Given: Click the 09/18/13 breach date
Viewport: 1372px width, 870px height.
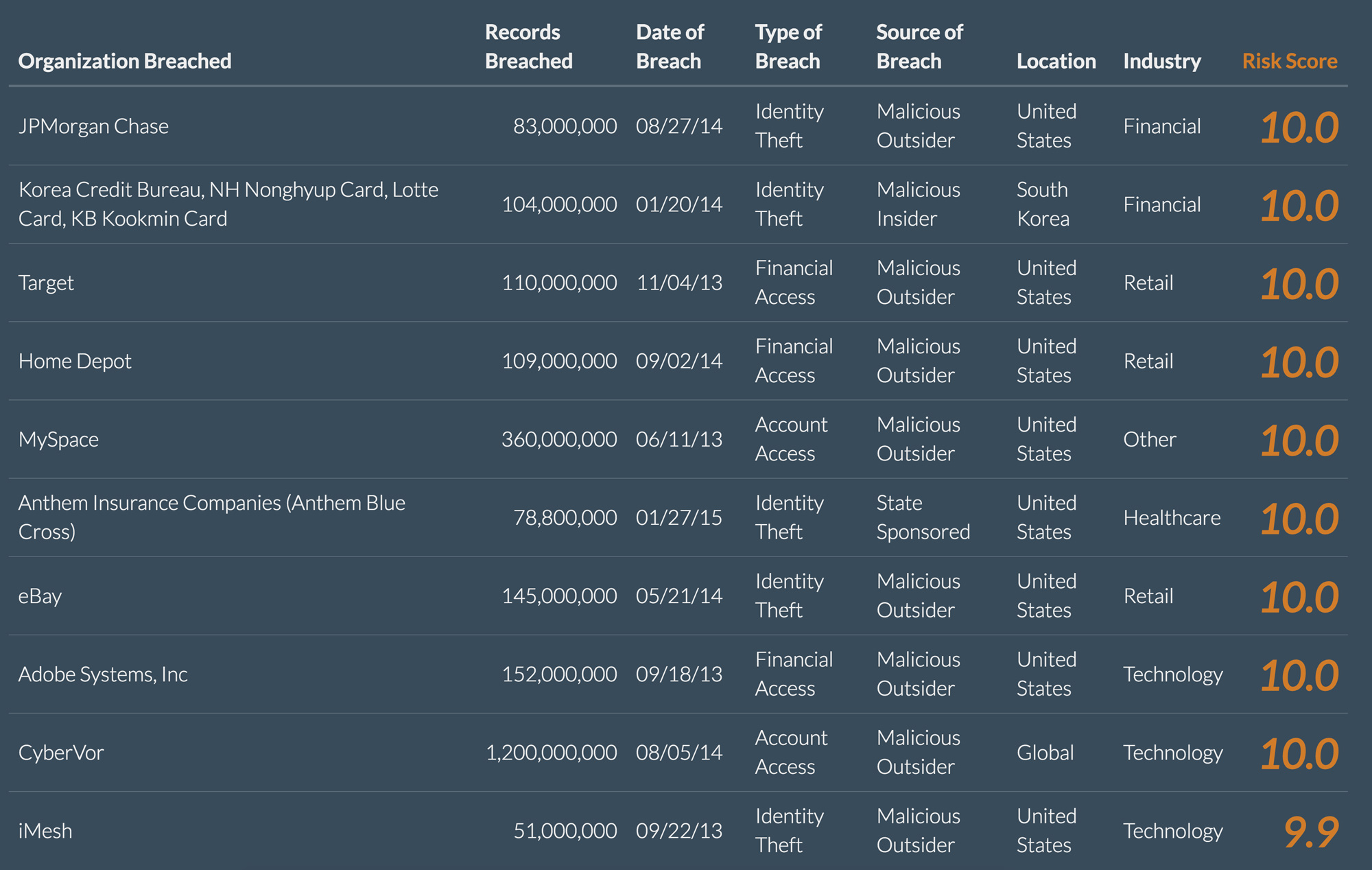Looking at the screenshot, I should pyautogui.click(x=679, y=674).
